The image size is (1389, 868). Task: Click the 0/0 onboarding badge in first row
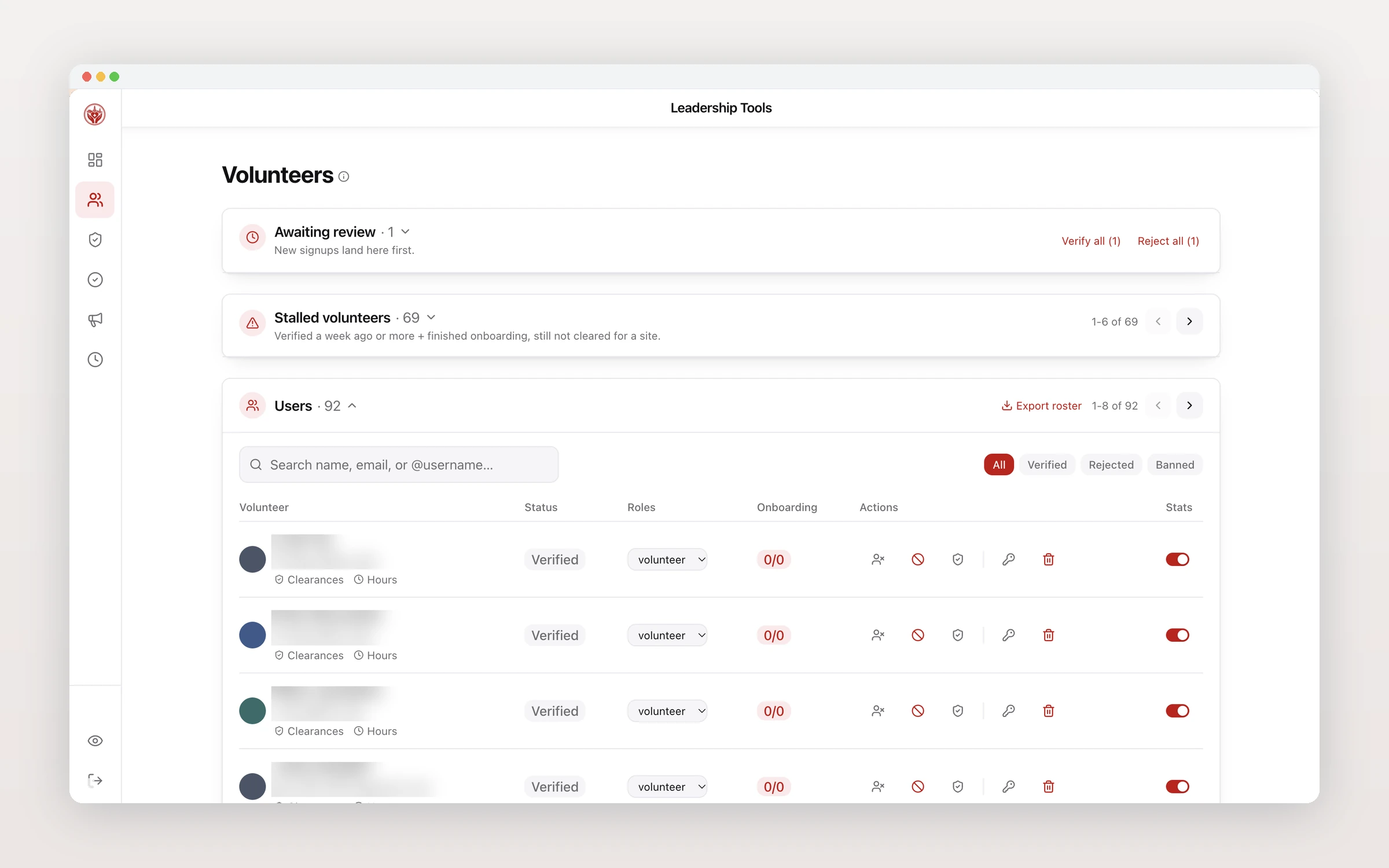tap(774, 560)
